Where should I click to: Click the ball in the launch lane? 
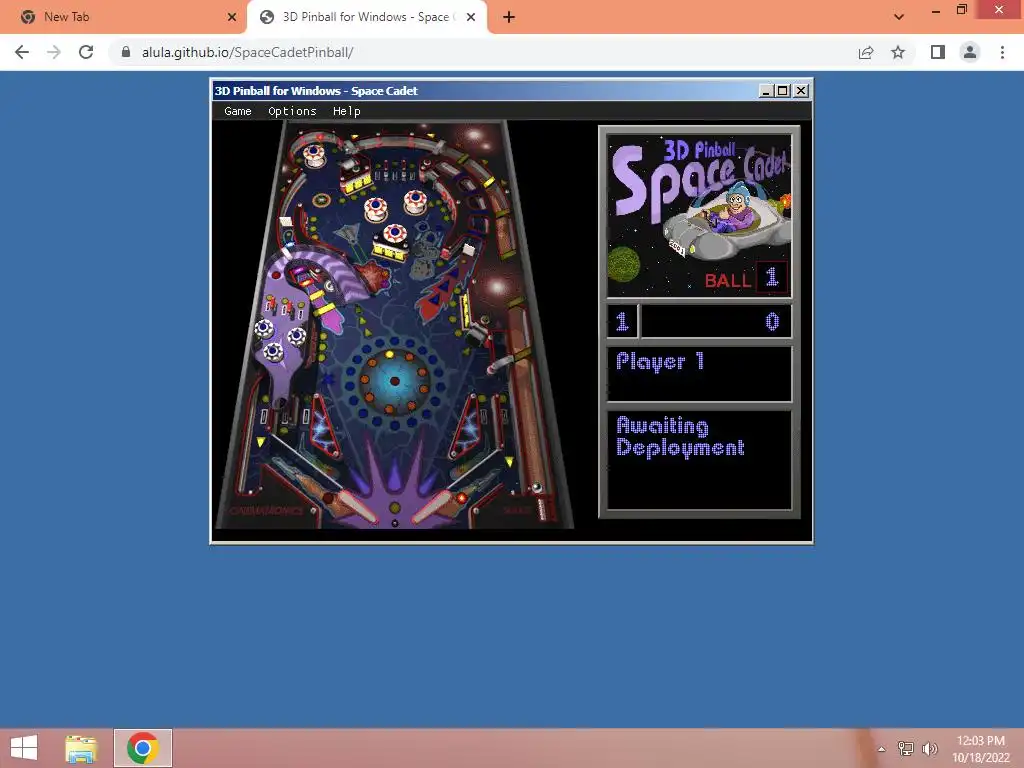[x=537, y=487]
